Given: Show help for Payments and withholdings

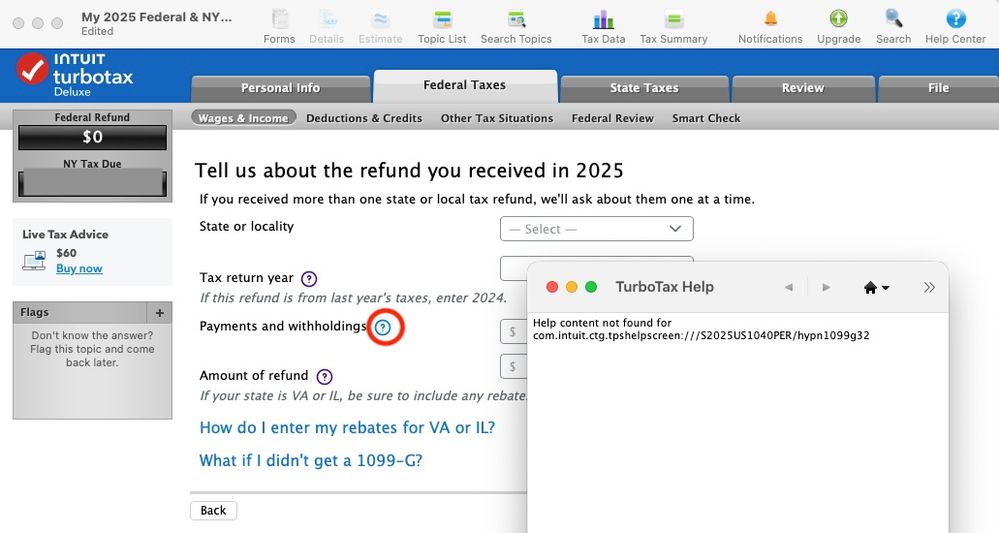Looking at the screenshot, I should pos(382,327).
